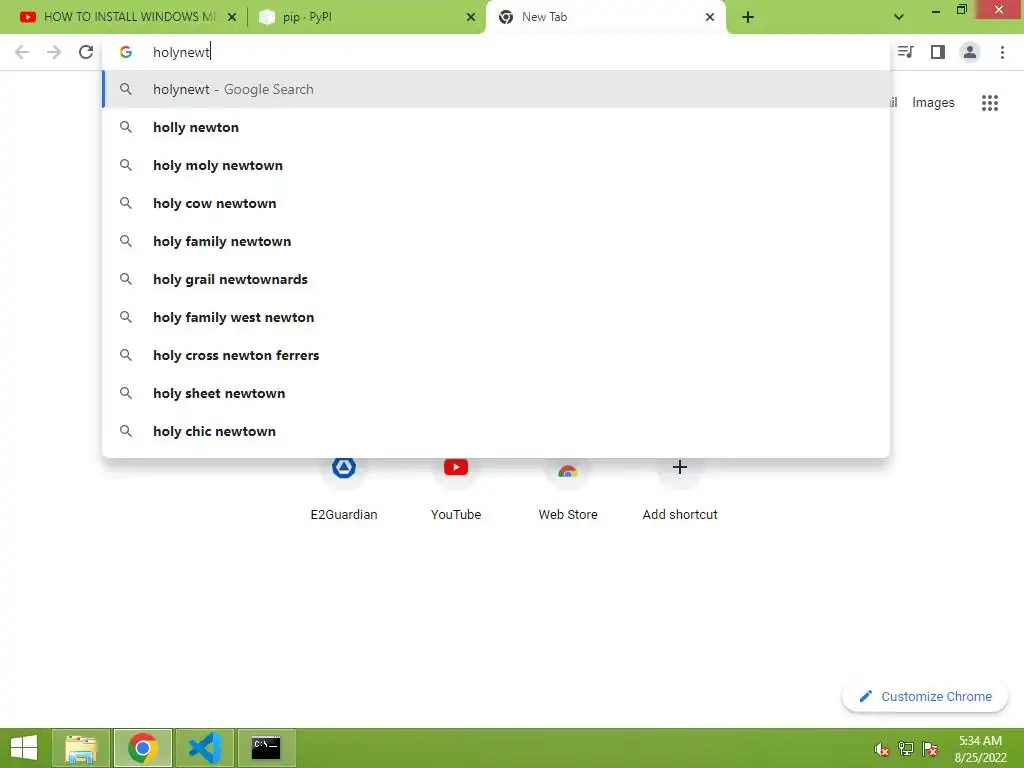The image size is (1024, 768).
Task: Open the Chrome profile avatar
Action: coord(970,52)
